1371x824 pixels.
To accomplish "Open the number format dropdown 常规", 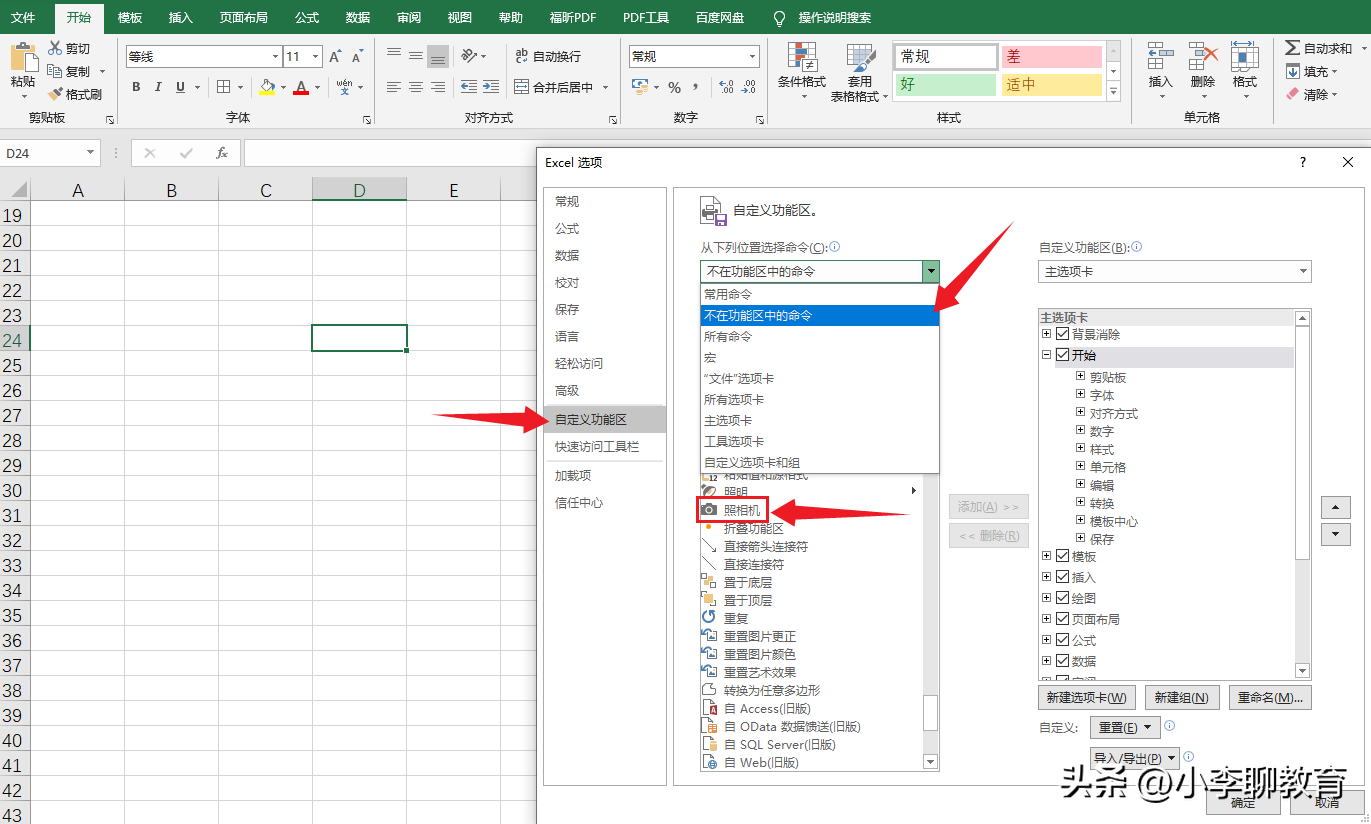I will (753, 57).
